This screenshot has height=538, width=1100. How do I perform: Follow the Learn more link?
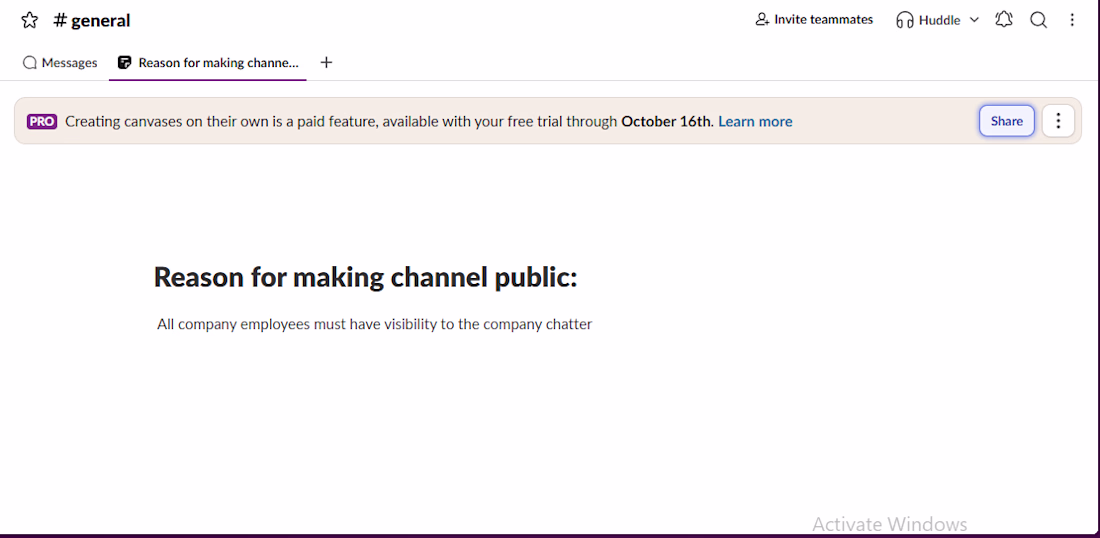coord(755,121)
